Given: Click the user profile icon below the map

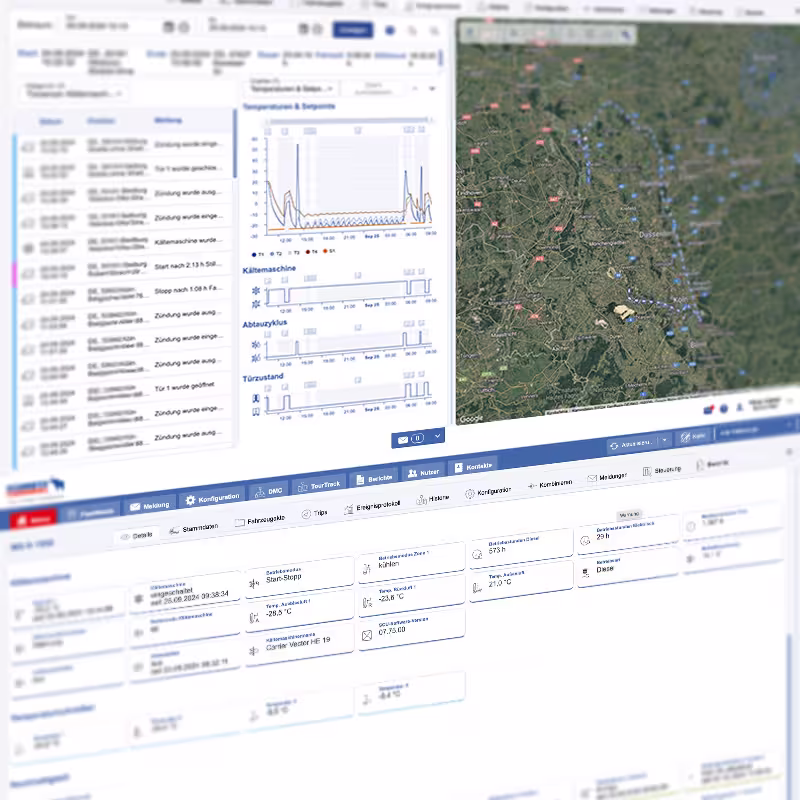Looking at the screenshot, I should (x=739, y=407).
